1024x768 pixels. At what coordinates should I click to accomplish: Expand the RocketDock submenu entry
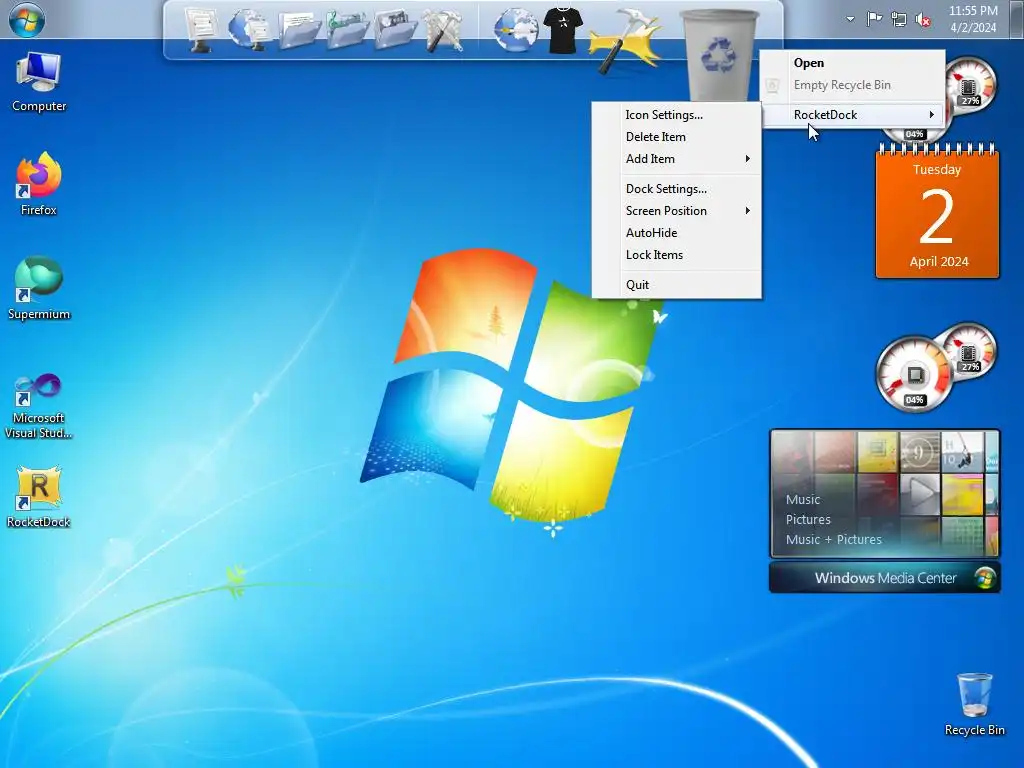tap(853, 115)
